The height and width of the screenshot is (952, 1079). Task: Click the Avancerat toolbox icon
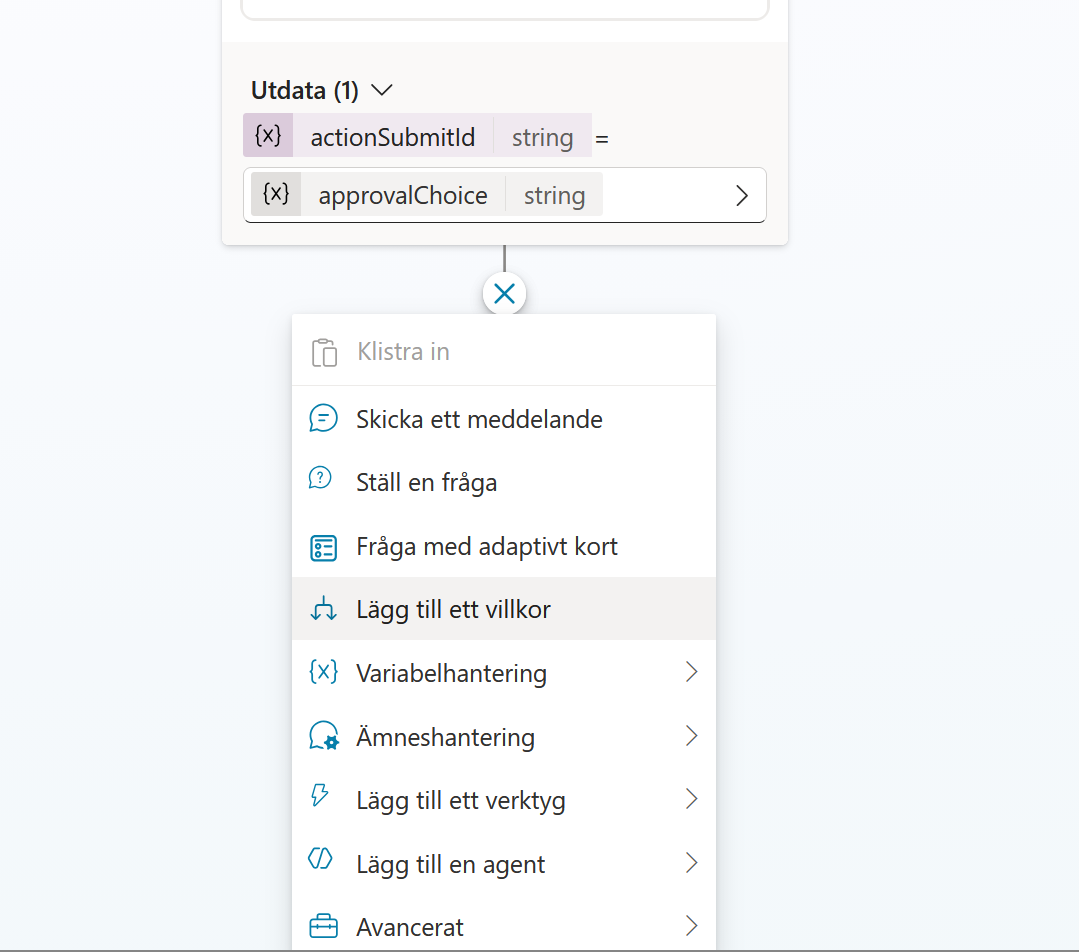323,926
